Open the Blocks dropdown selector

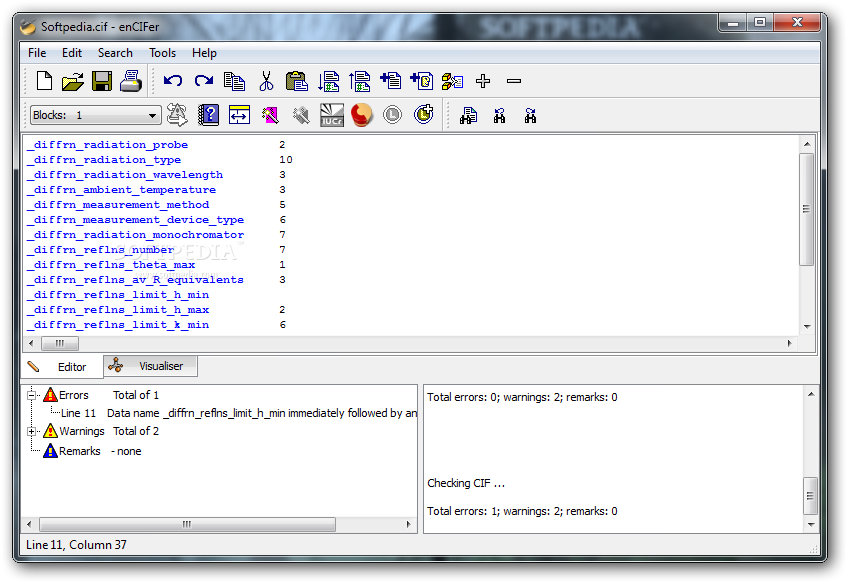(96, 115)
